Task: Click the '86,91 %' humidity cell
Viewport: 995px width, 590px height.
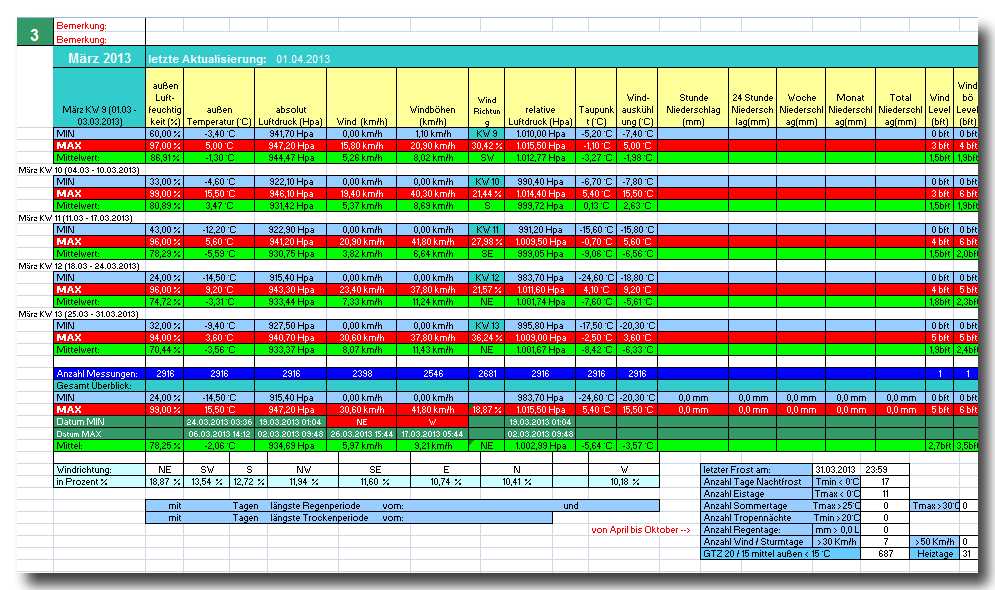Action: tap(165, 158)
